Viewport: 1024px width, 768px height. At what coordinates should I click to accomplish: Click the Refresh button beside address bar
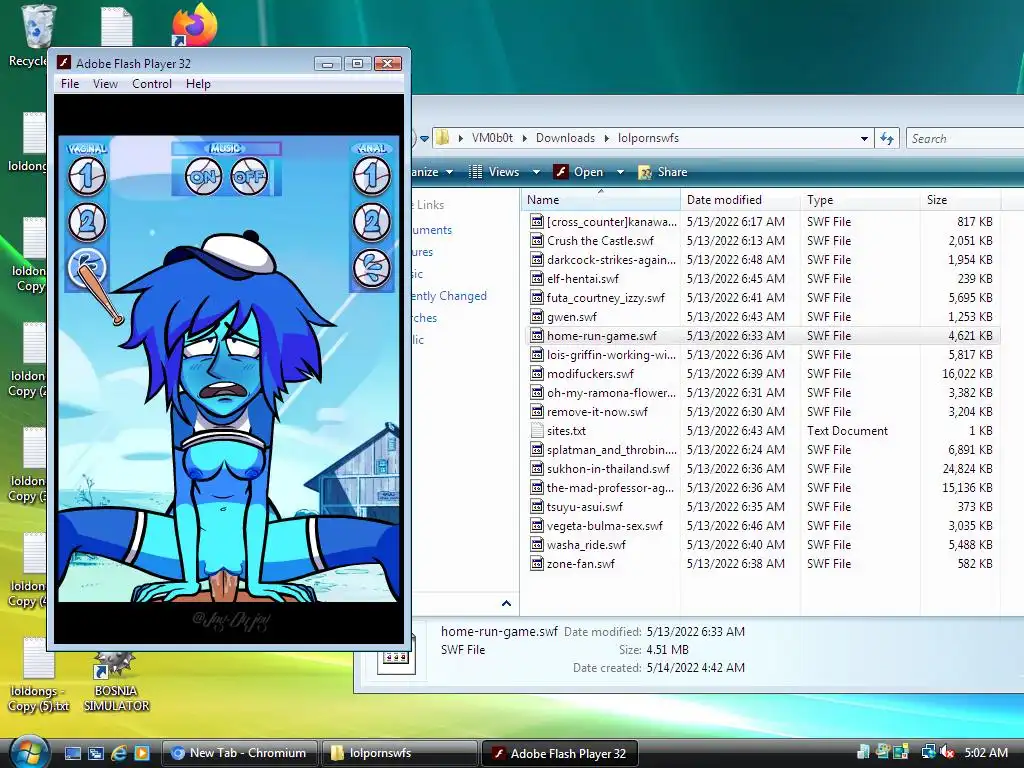887,138
